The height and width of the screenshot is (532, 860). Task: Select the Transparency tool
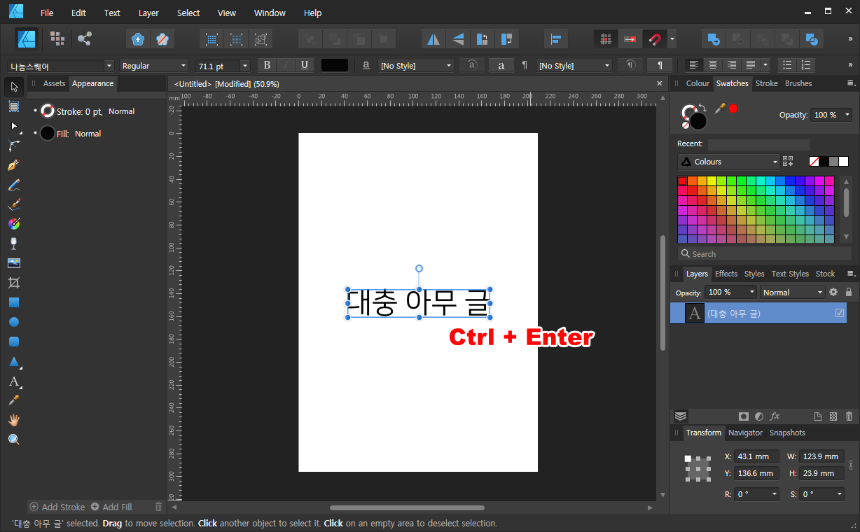[14, 244]
